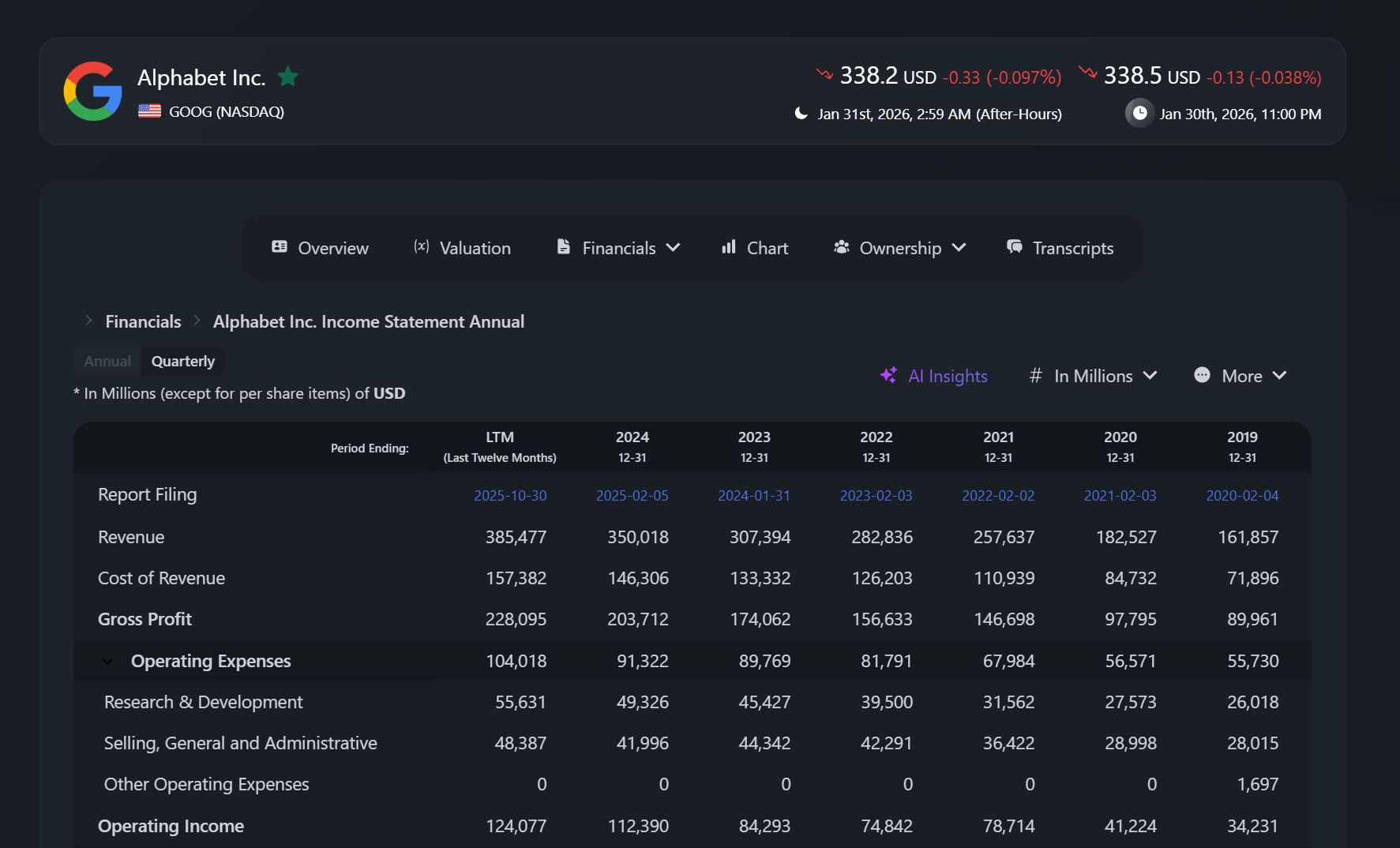Select the Chart bar icon in navigation
This screenshot has height=848, width=1400.
tap(729, 247)
